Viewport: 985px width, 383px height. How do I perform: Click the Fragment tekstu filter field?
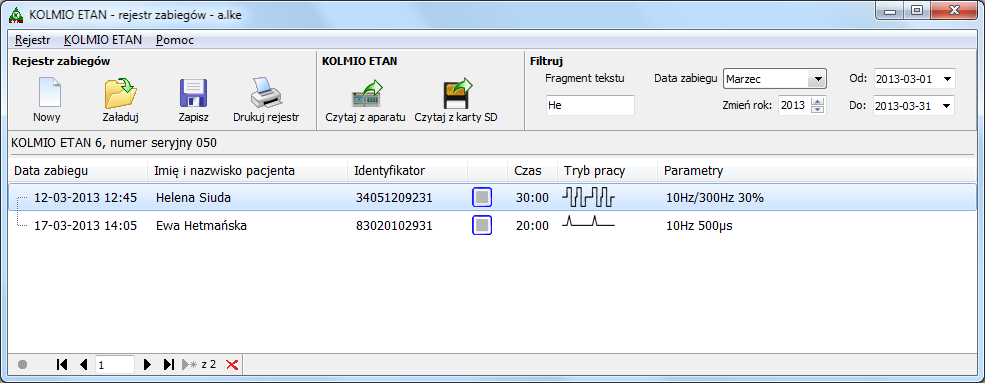click(x=590, y=105)
